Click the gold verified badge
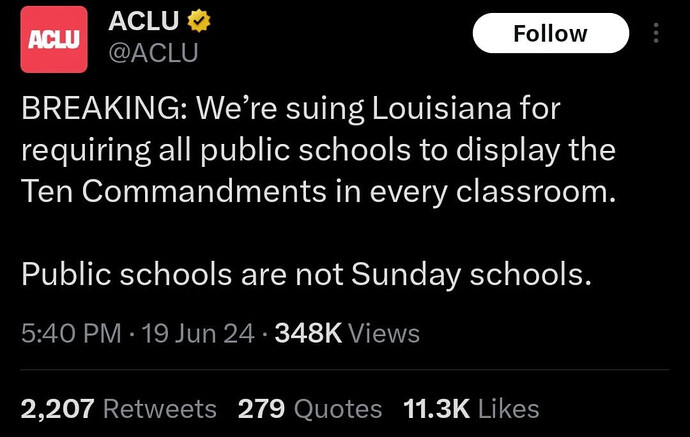690x437 pixels. [199, 22]
